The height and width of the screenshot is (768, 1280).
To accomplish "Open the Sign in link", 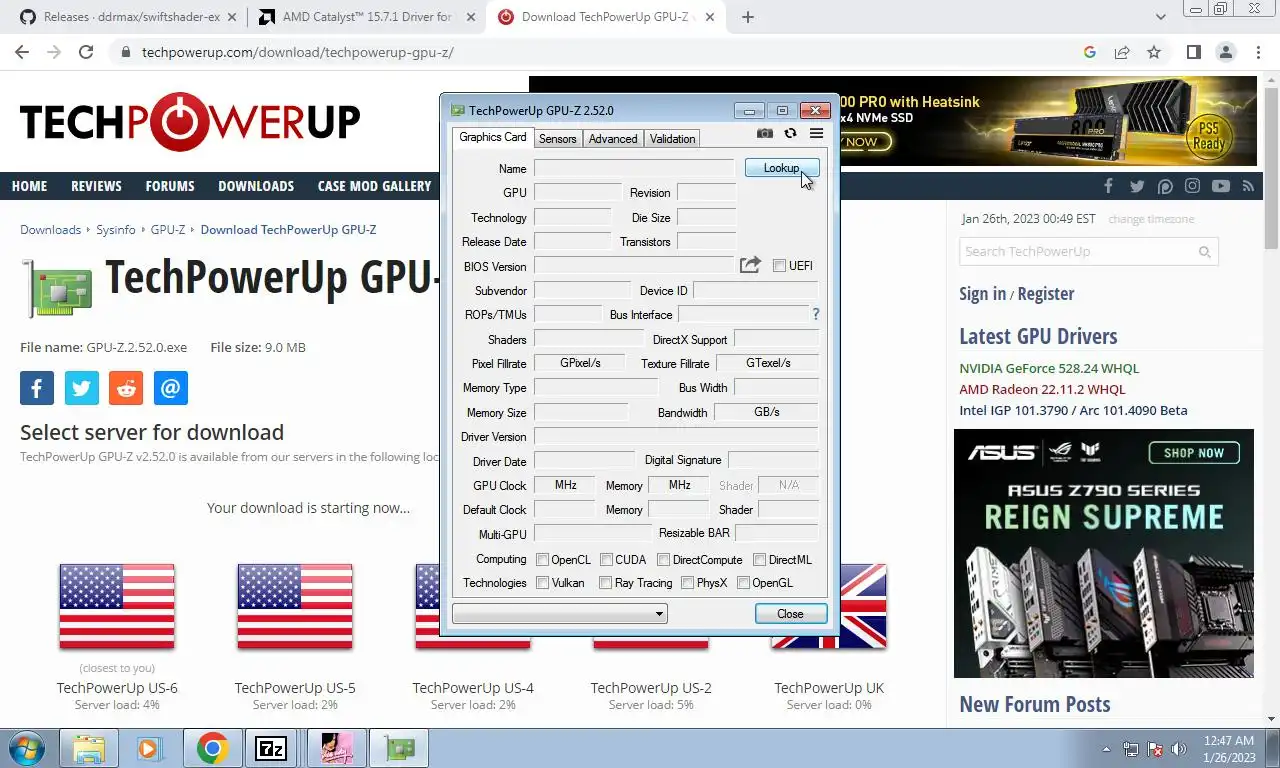I will [x=983, y=293].
